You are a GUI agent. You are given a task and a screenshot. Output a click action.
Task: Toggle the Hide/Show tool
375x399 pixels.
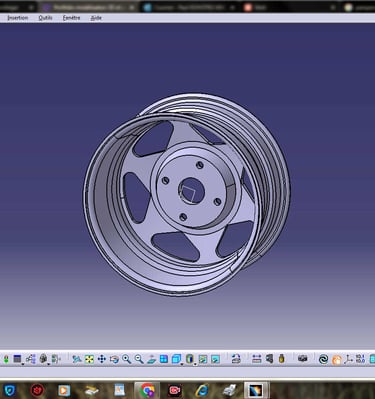[x=203, y=359]
